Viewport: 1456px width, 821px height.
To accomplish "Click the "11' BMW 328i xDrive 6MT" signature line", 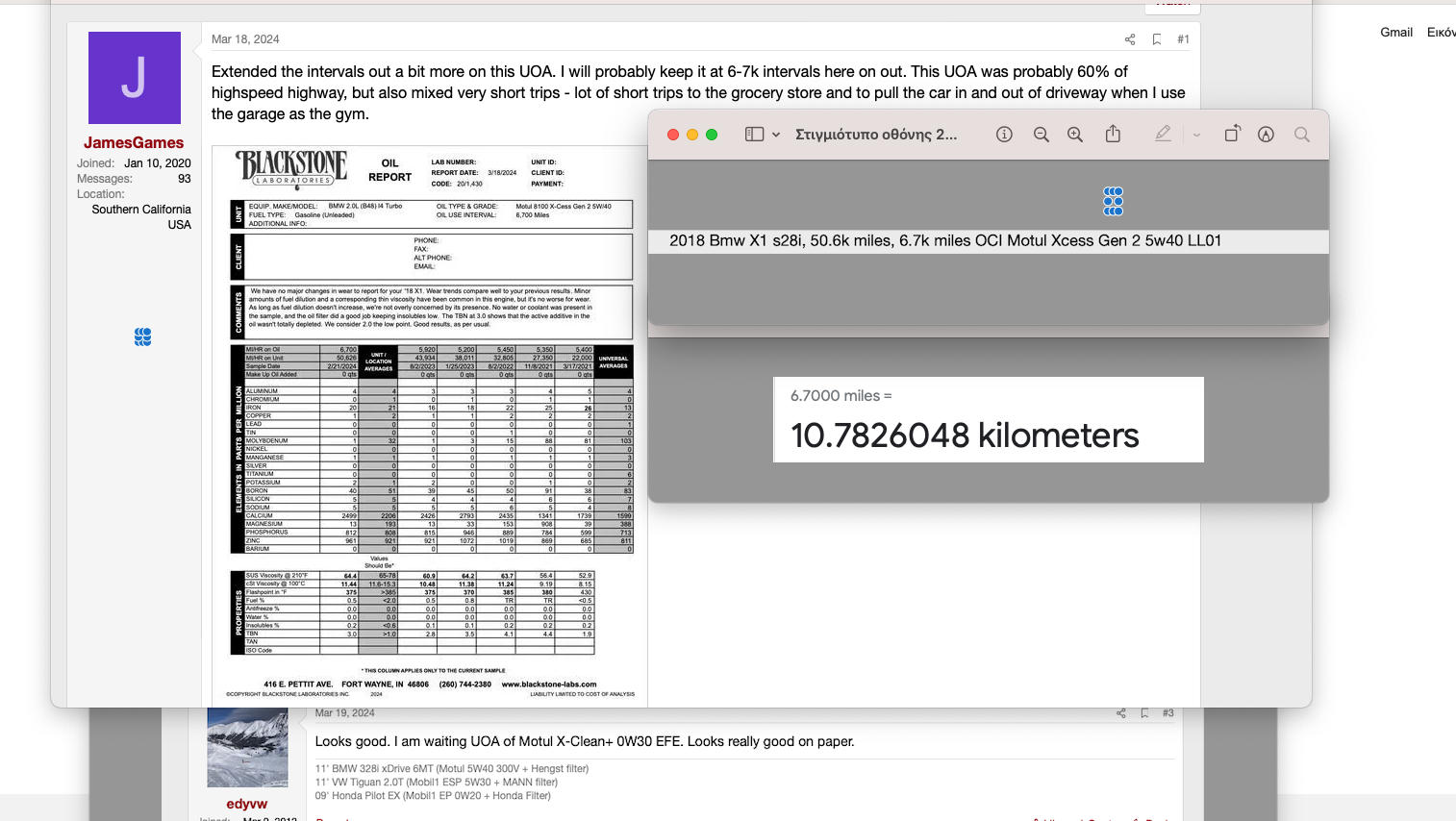I will [x=452, y=769].
